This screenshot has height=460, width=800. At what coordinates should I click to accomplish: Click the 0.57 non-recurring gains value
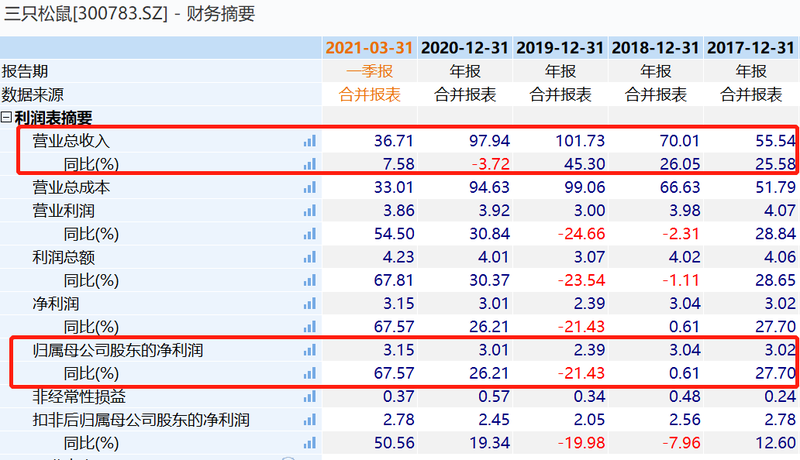(x=494, y=397)
